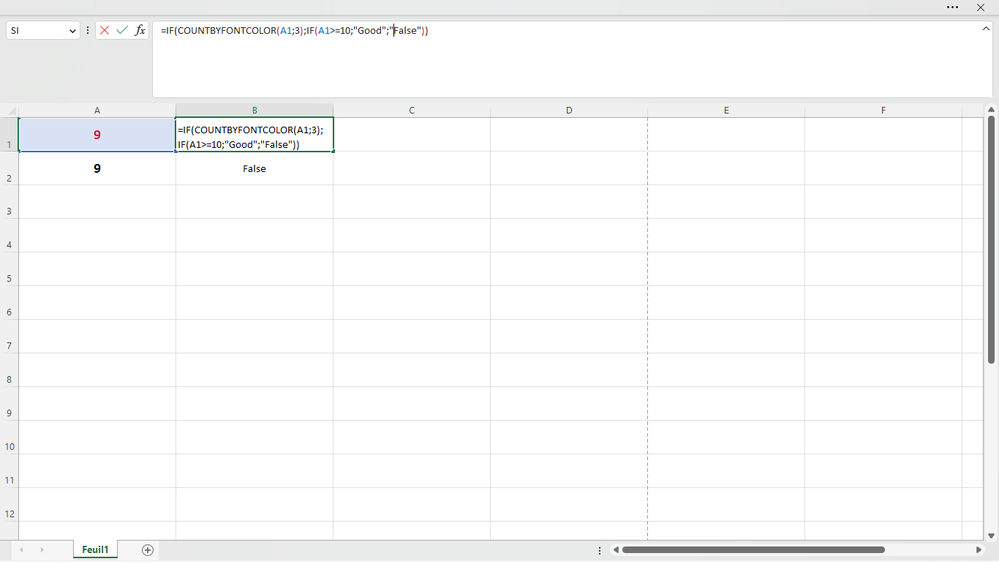Click the vertical scrollbar thumb
This screenshot has height=581, width=999.
tap(991, 240)
